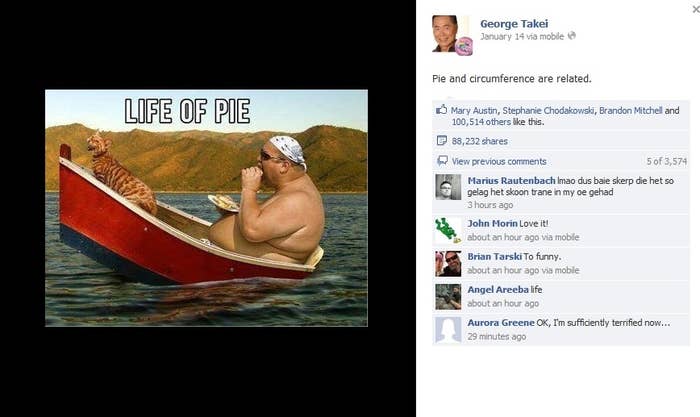Screen dimensions: 700x417
Task: Visit Stephanie Chodakowski's profile
Action: point(548,110)
